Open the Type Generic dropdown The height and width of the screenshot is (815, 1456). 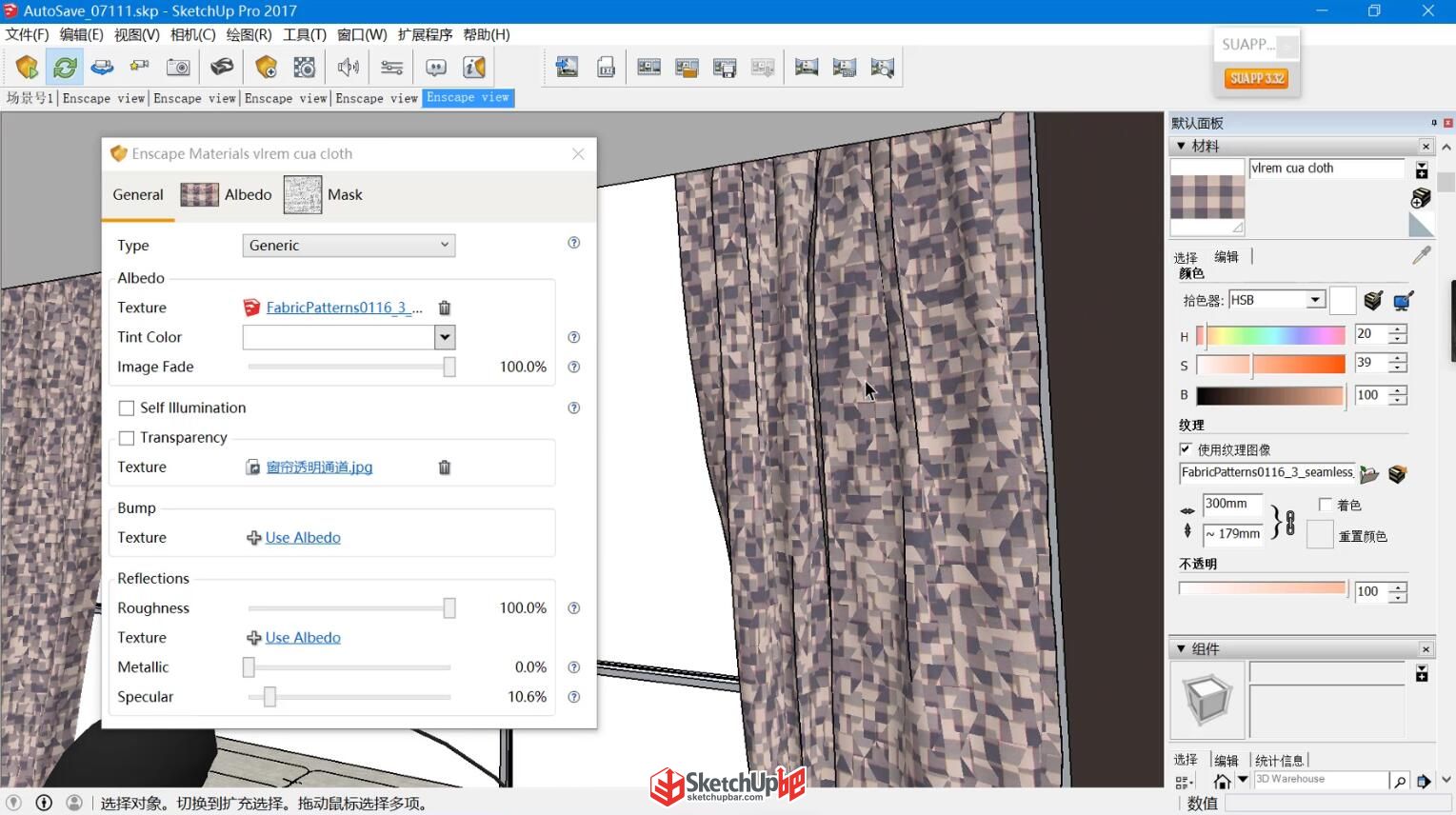point(349,246)
